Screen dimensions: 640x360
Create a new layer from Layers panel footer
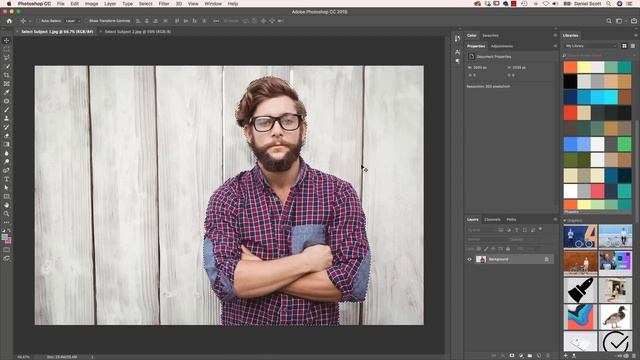point(539,356)
